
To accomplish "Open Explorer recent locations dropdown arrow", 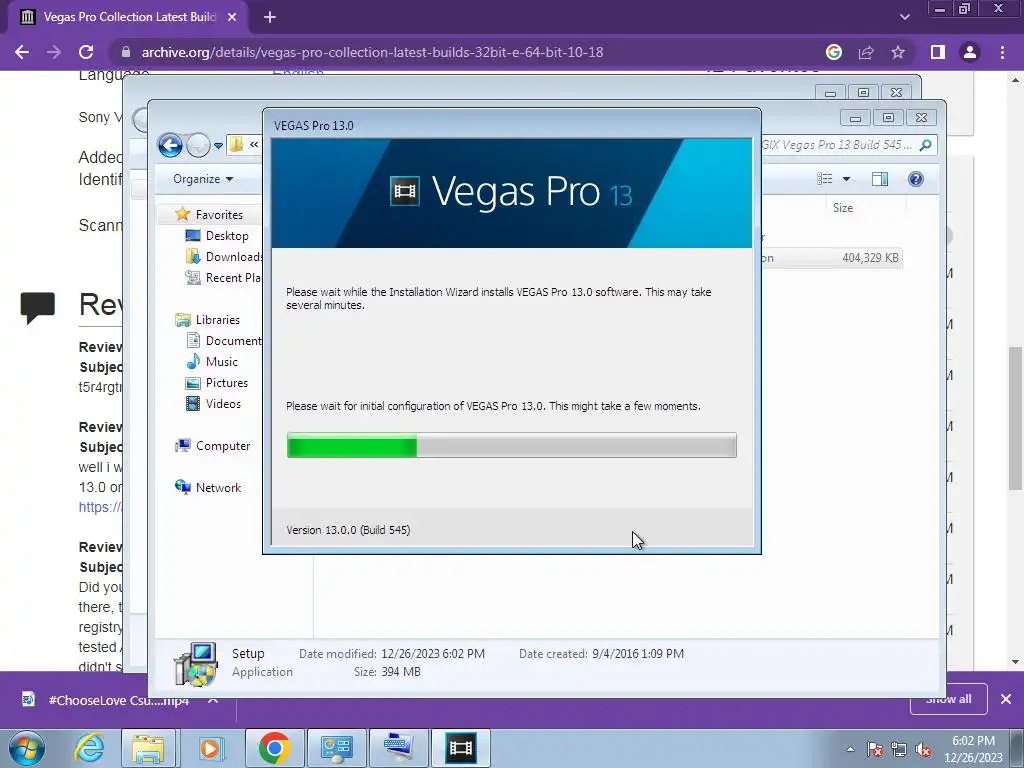I will (x=218, y=145).
